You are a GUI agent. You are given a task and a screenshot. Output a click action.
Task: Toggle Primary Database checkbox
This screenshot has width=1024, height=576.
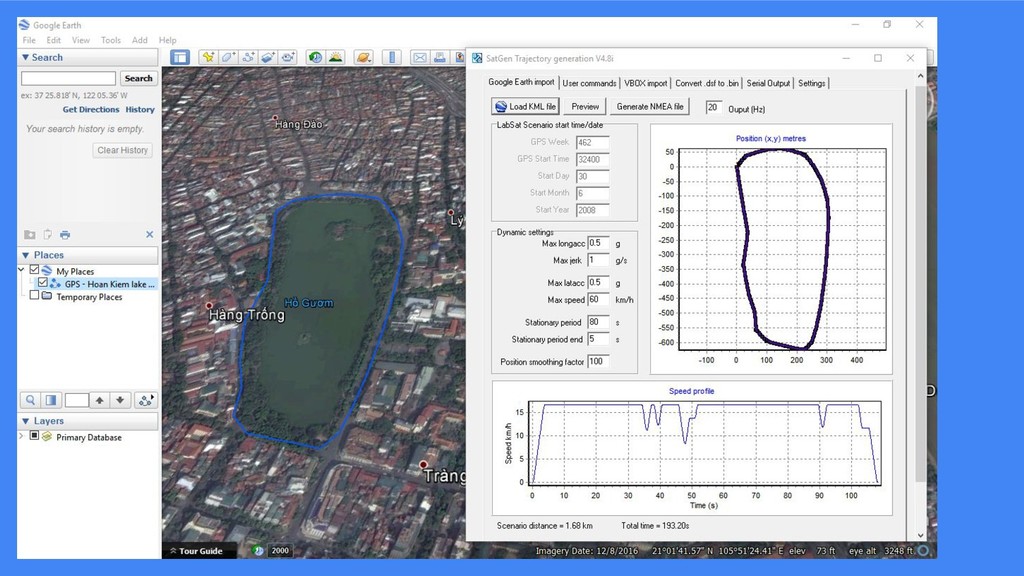point(35,436)
